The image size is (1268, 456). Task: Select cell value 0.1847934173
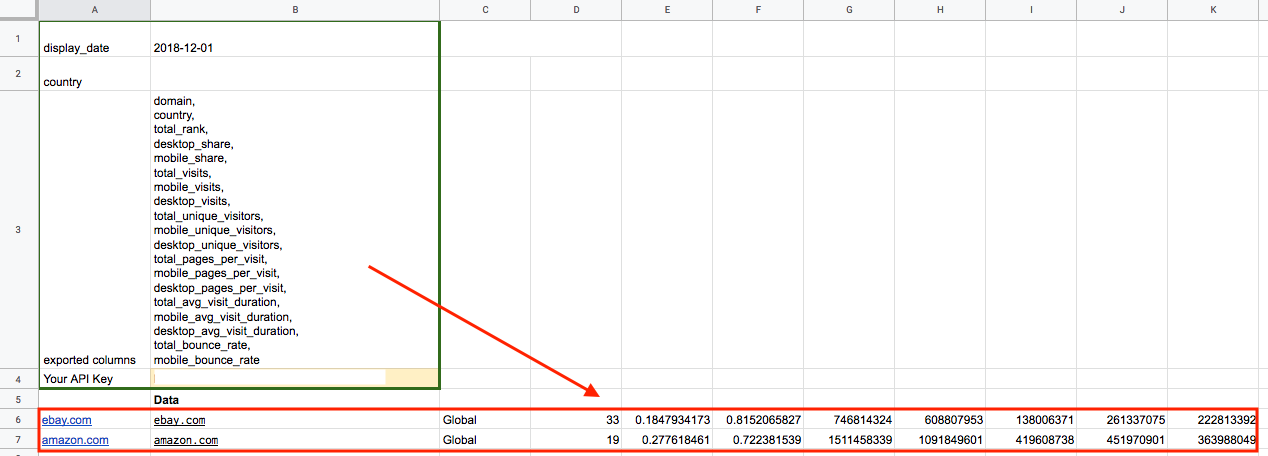coord(667,420)
